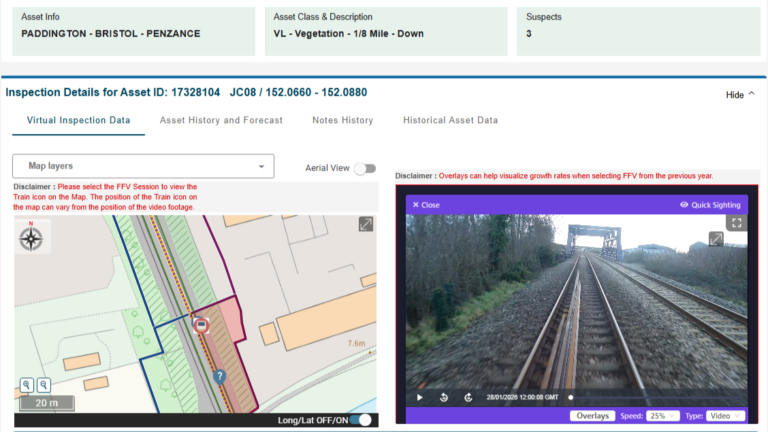This screenshot has width=768, height=432.
Task: Rewind the video a few seconds
Action: [444, 397]
